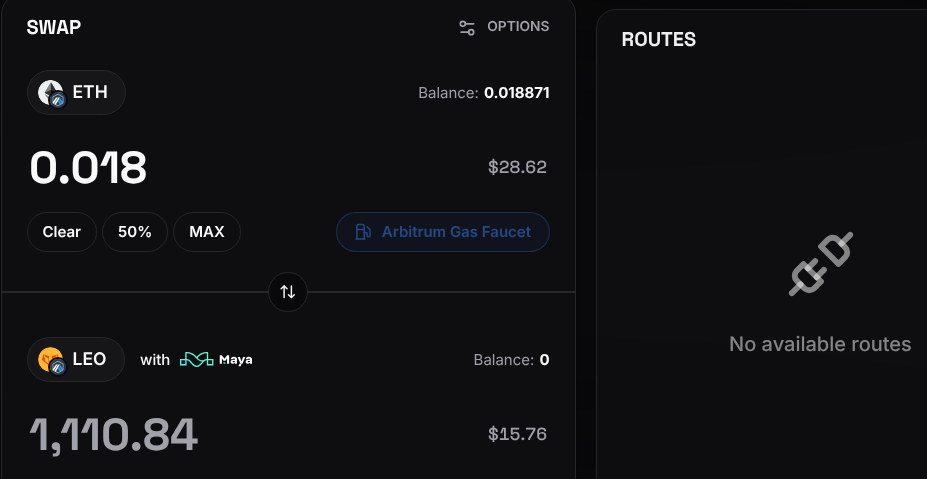This screenshot has width=927, height=479.
Task: Click the disconnected plug icon
Action: coord(821,264)
